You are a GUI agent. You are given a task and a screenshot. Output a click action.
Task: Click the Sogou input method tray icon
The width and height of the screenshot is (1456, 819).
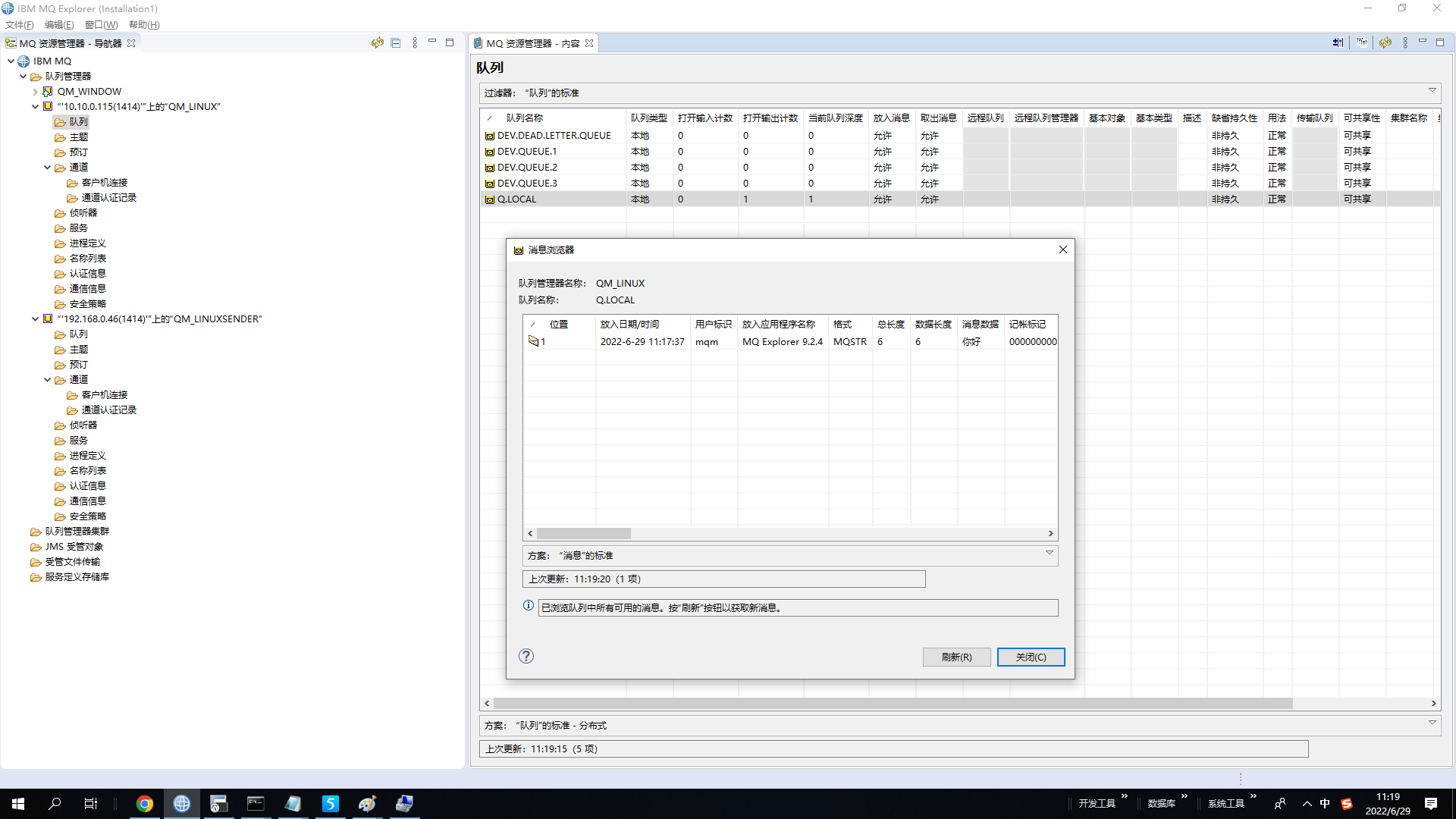1347,804
